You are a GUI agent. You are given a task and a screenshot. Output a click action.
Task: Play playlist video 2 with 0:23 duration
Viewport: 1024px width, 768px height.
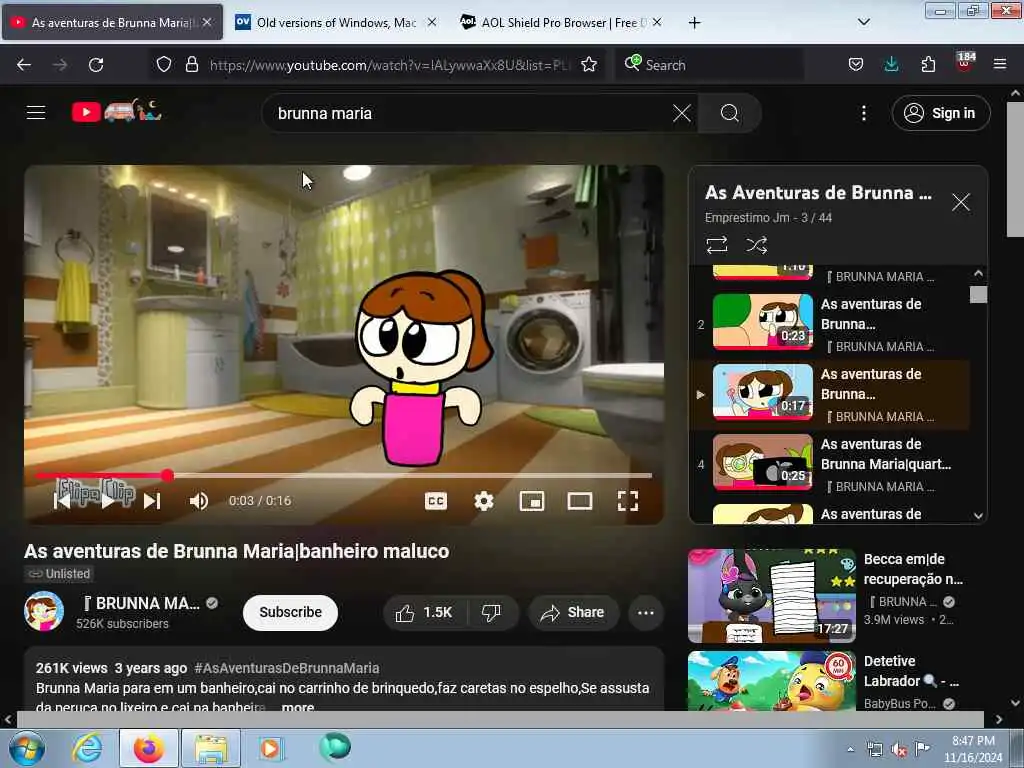pyautogui.click(x=763, y=321)
